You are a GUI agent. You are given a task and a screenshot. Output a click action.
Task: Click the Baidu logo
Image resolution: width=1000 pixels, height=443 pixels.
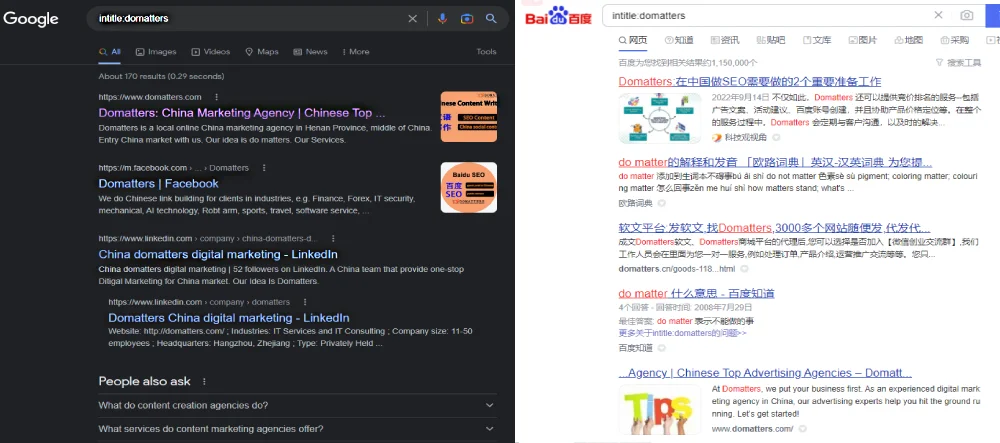tap(559, 15)
